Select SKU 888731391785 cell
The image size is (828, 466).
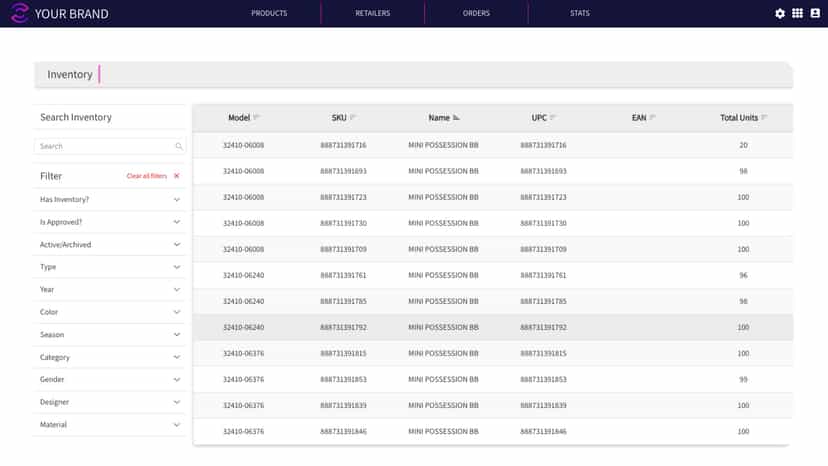pyautogui.click(x=343, y=301)
